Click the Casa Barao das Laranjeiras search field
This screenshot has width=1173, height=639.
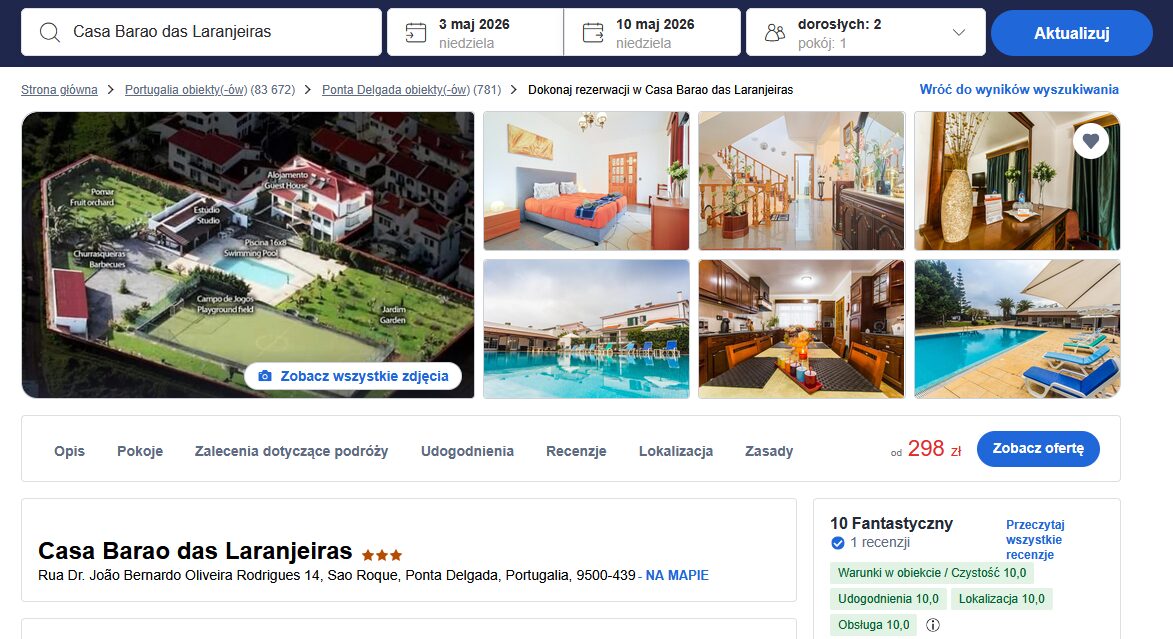[201, 32]
